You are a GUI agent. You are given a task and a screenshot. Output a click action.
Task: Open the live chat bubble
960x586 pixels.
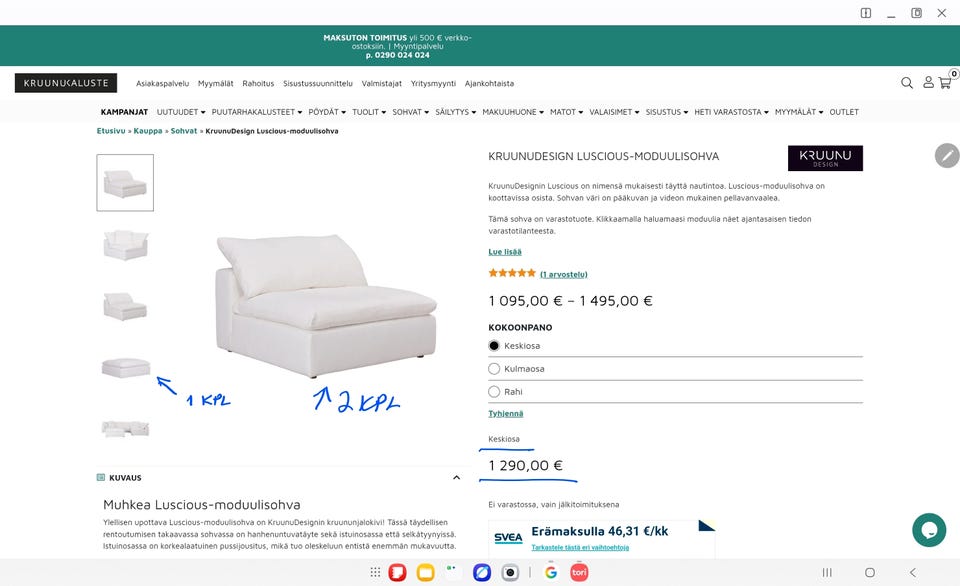point(929,530)
